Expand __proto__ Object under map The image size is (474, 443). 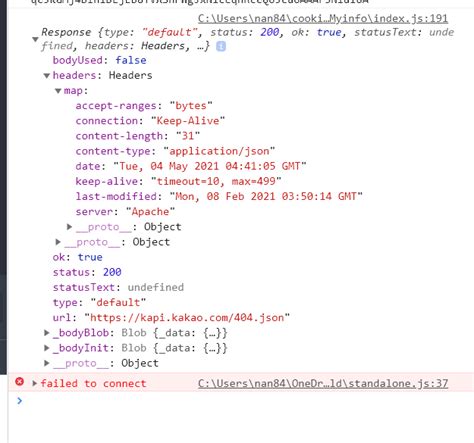[x=69, y=227]
